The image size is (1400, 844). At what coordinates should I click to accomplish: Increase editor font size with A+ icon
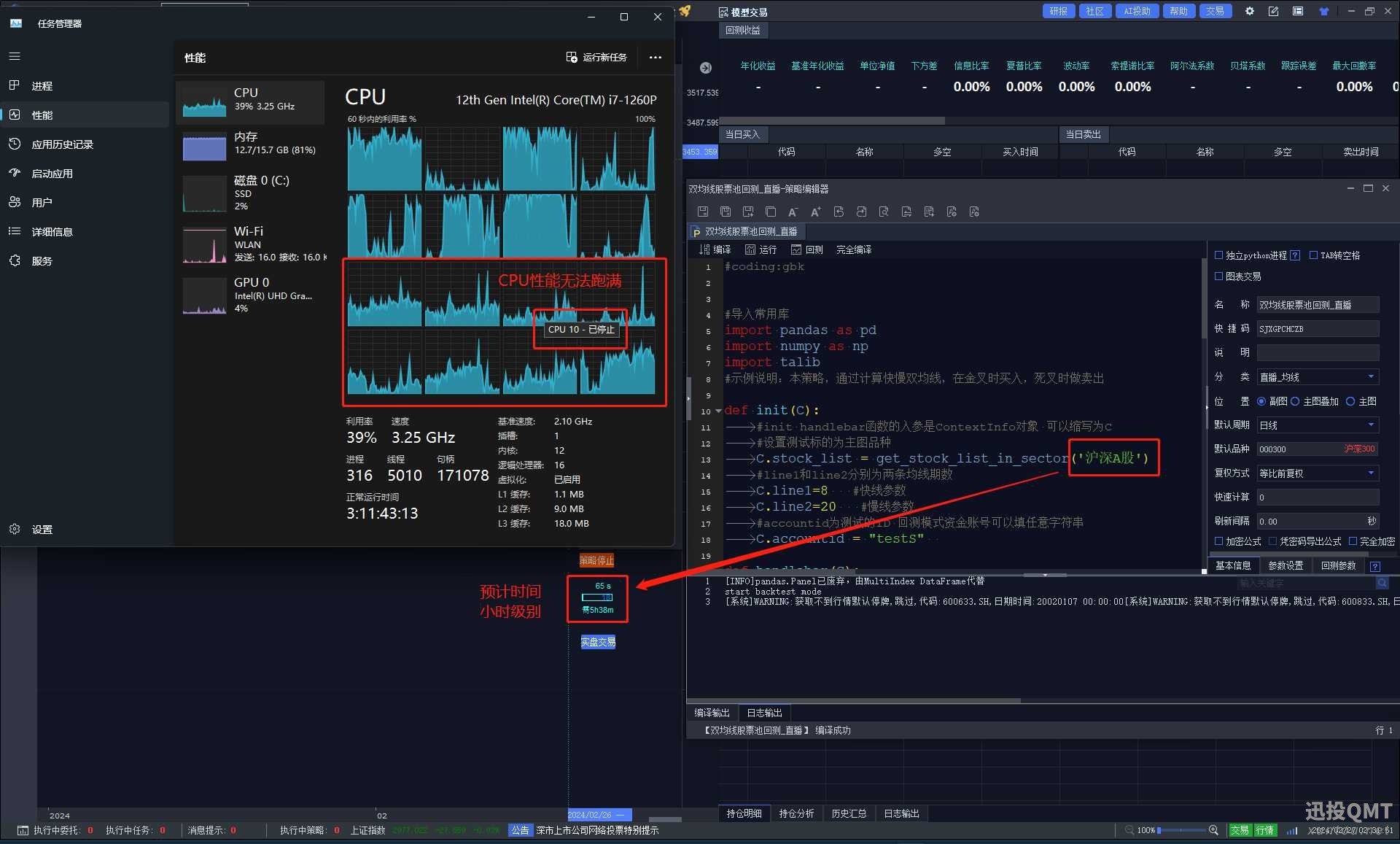point(816,212)
